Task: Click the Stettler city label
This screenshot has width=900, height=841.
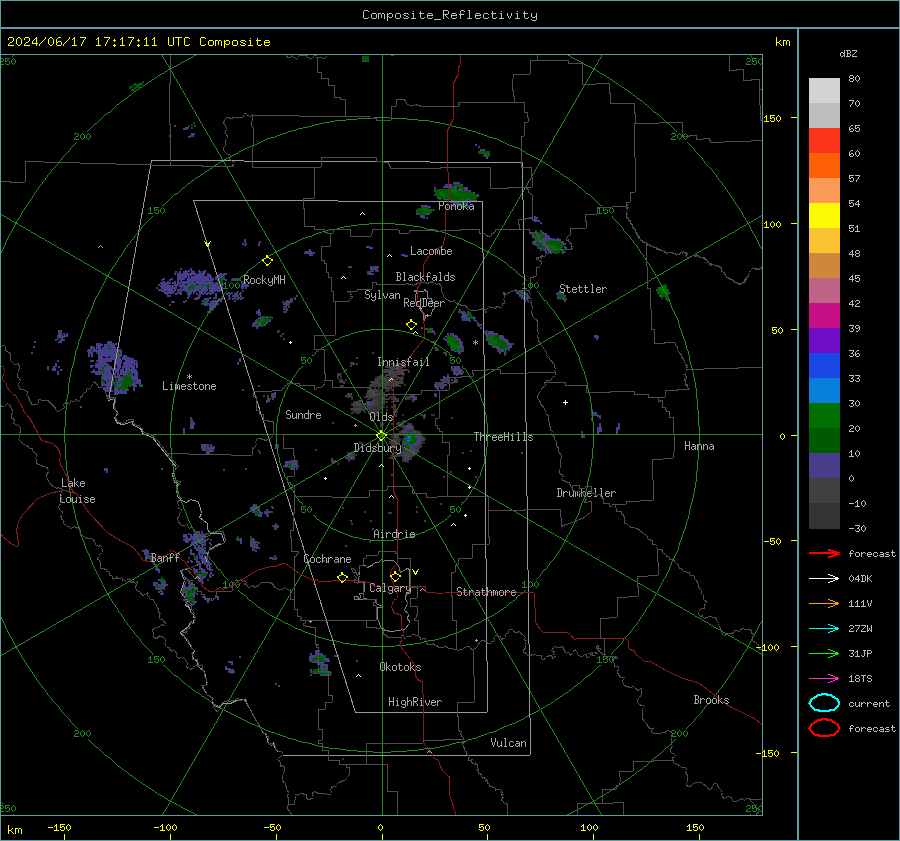Action: pos(583,289)
